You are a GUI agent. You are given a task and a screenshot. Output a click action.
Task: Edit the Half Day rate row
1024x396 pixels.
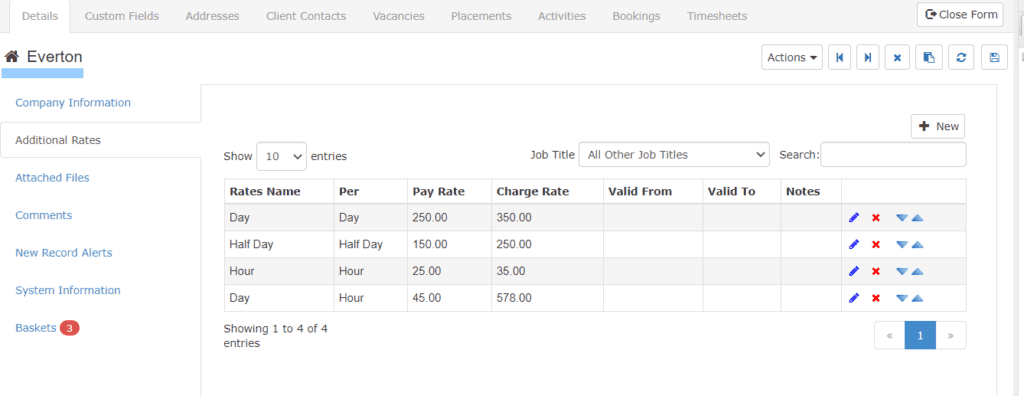(854, 244)
